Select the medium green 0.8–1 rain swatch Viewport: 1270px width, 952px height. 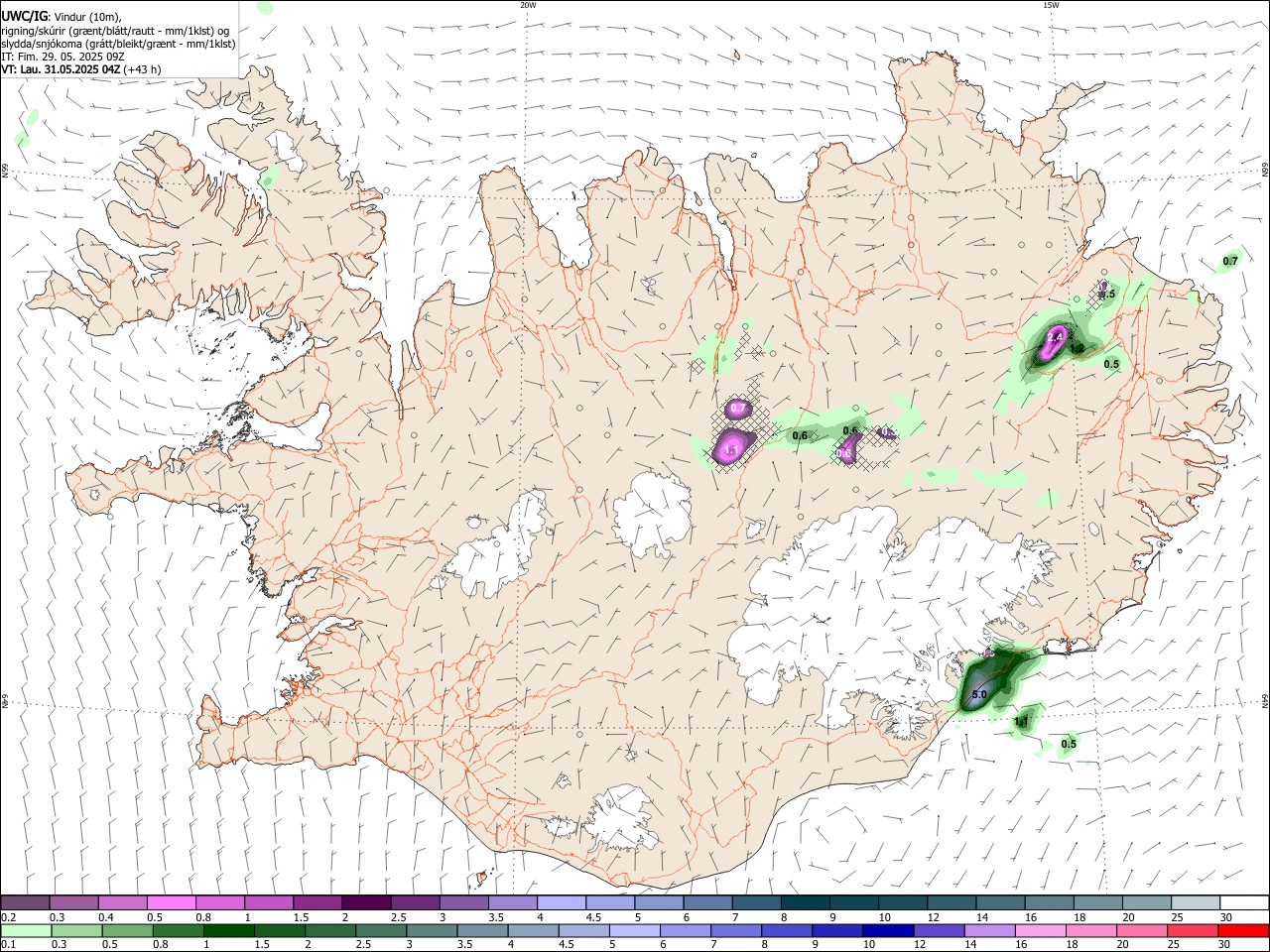tap(178, 930)
